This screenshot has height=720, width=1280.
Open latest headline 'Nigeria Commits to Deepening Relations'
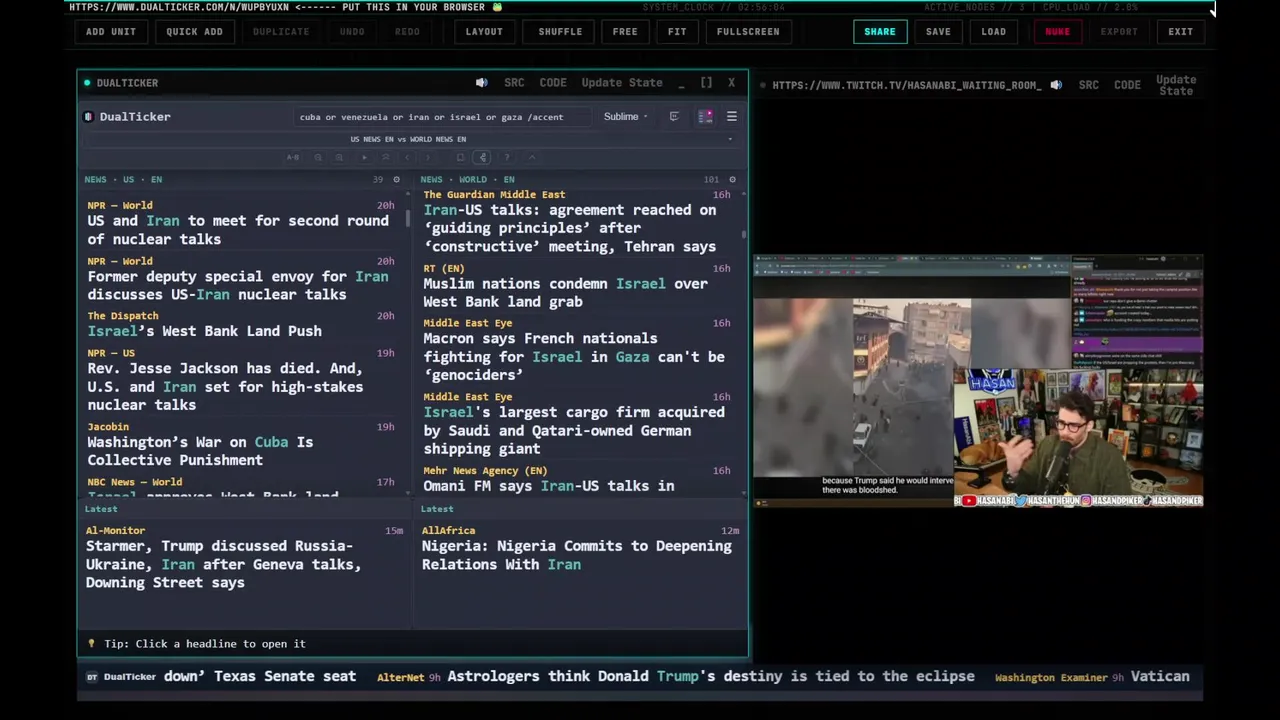pos(577,555)
